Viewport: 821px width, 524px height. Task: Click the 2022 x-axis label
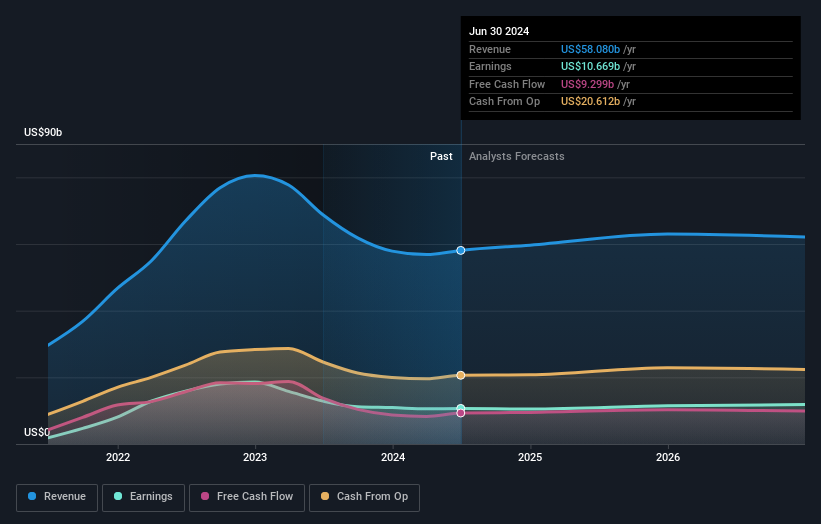pos(118,458)
